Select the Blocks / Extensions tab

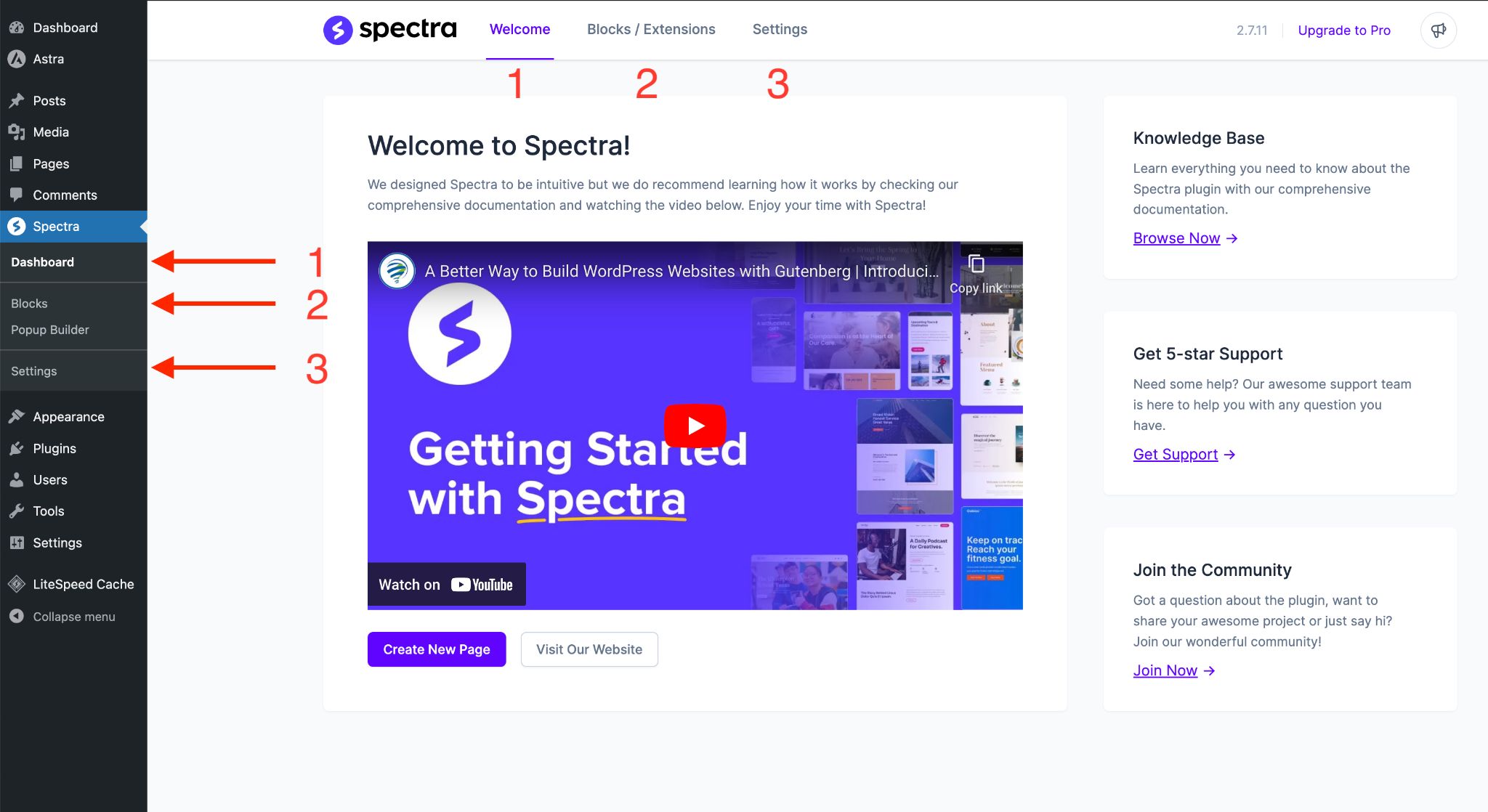coord(651,29)
